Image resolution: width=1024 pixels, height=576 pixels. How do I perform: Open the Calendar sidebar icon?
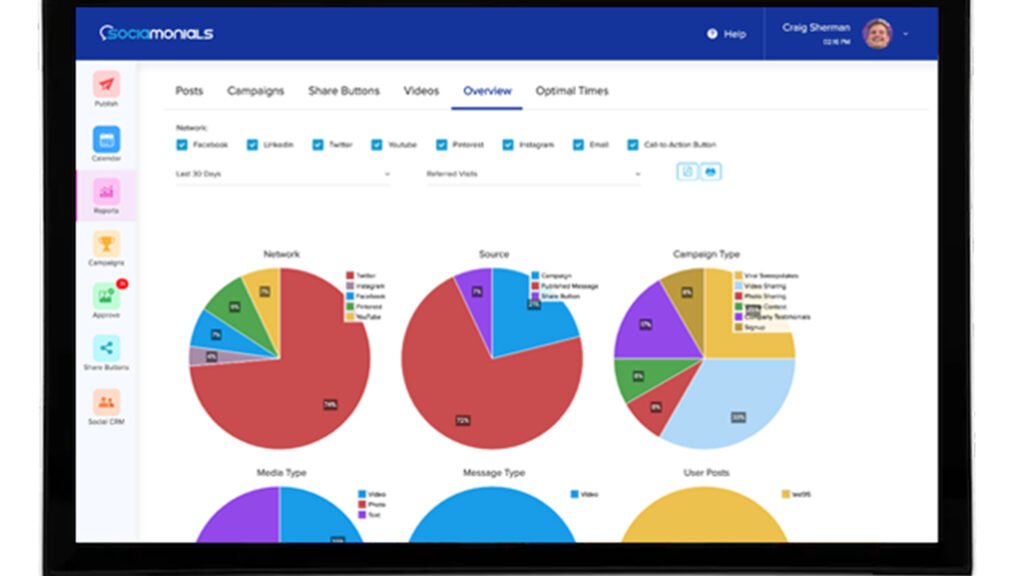[106, 140]
